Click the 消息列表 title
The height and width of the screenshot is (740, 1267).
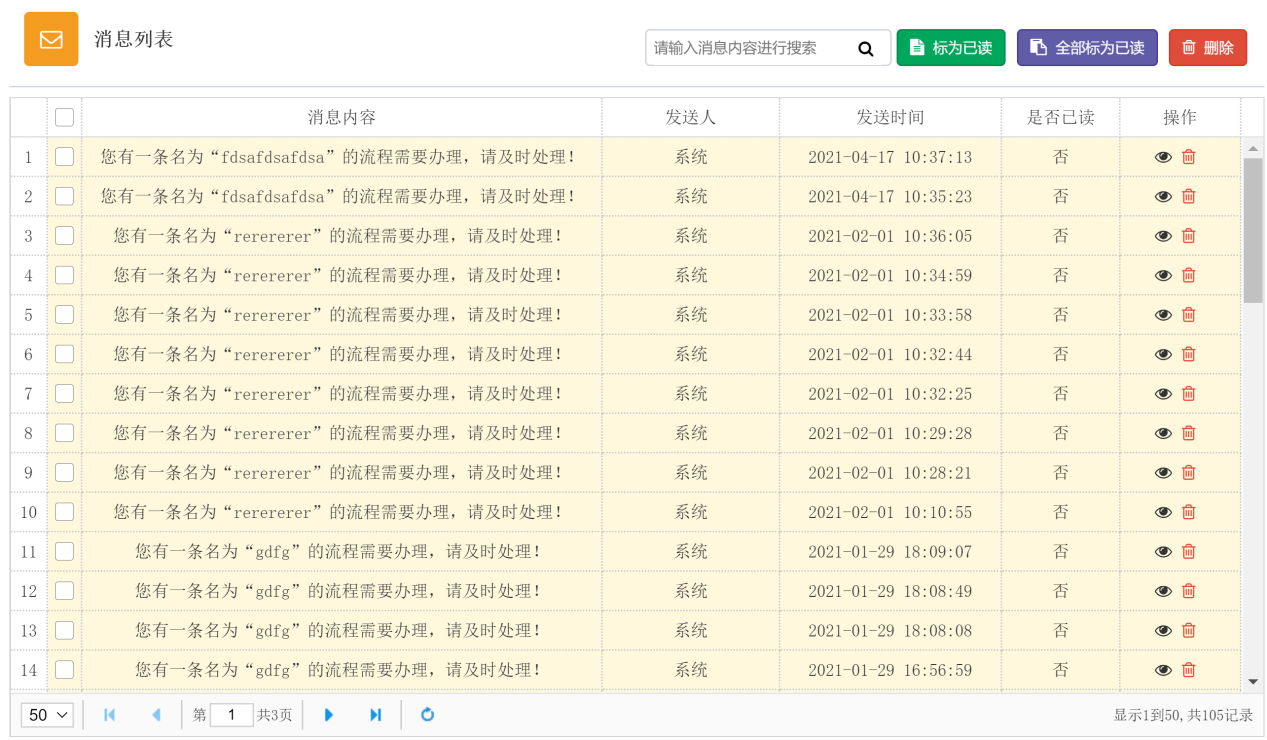(x=134, y=39)
